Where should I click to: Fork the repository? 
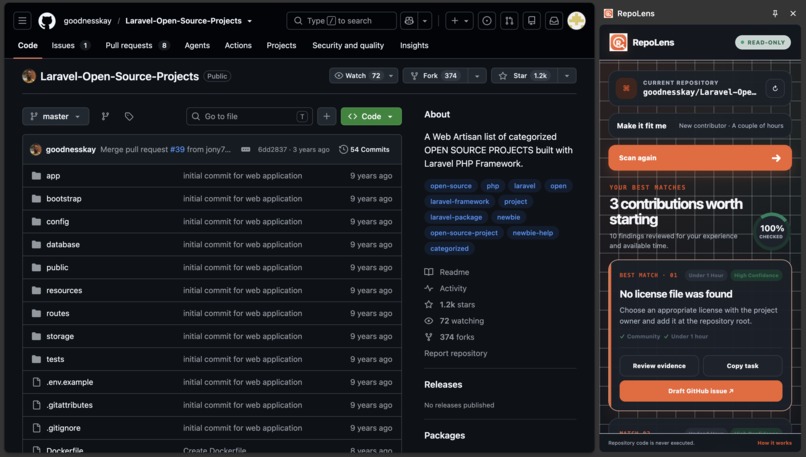click(x=435, y=76)
